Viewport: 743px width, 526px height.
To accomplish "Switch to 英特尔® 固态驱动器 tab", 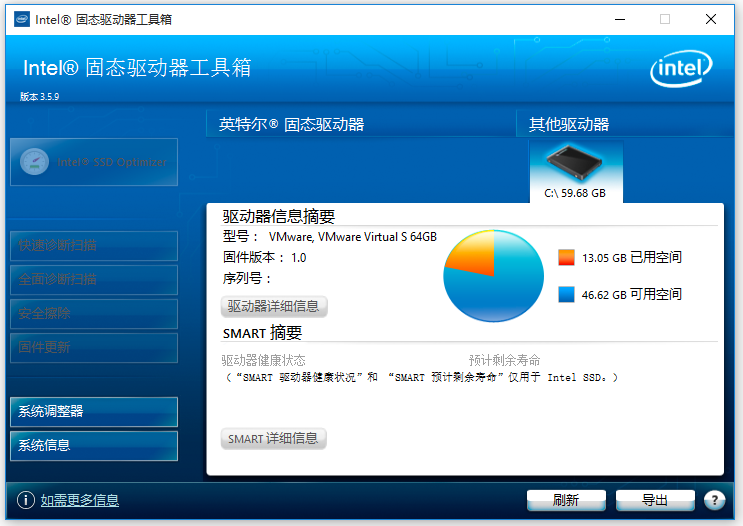I will 360,124.
